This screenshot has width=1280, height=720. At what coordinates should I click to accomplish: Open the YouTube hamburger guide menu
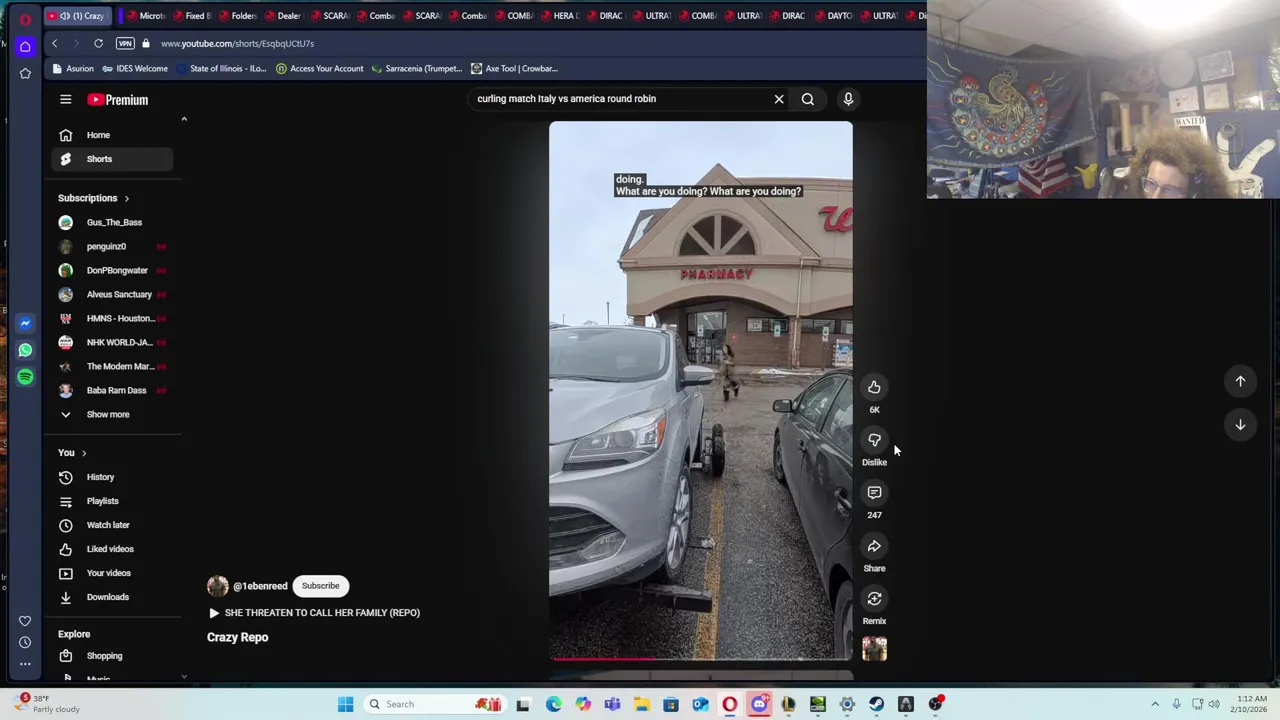point(65,99)
